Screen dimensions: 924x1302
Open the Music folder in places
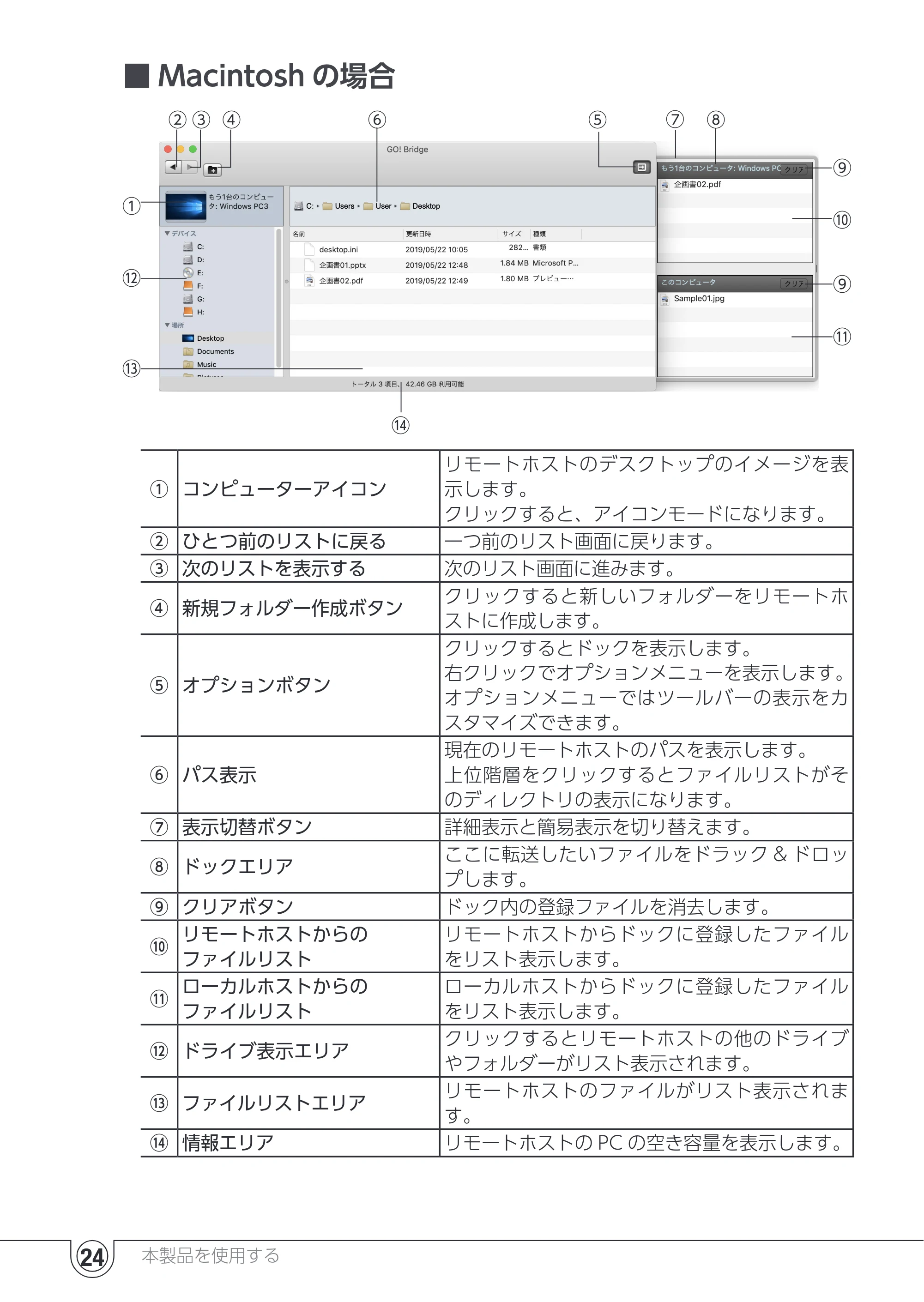click(199, 365)
